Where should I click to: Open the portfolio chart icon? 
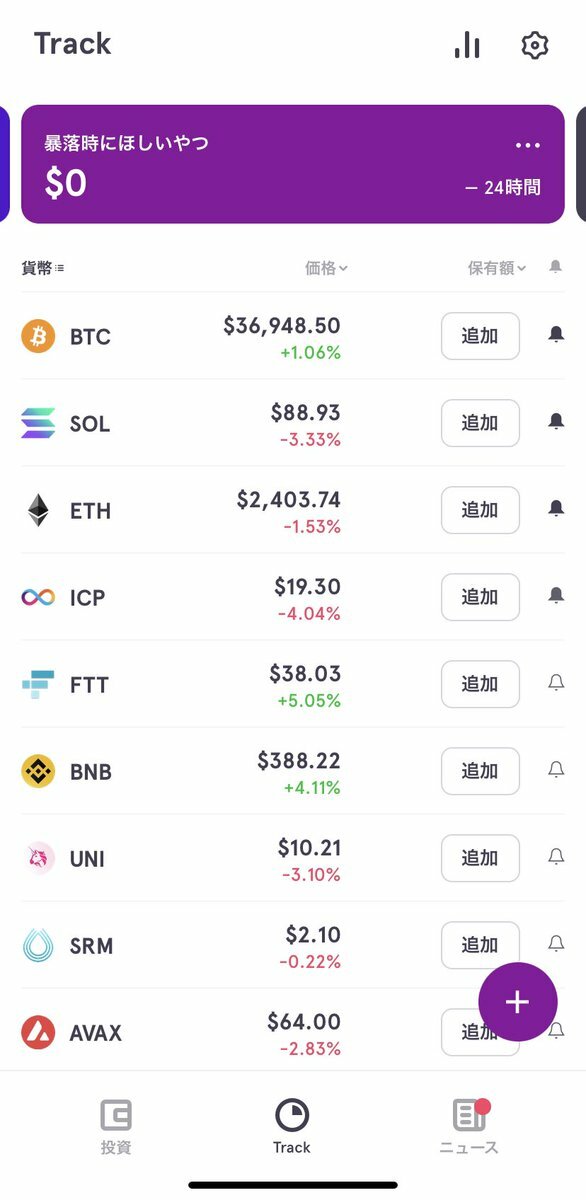click(x=467, y=45)
